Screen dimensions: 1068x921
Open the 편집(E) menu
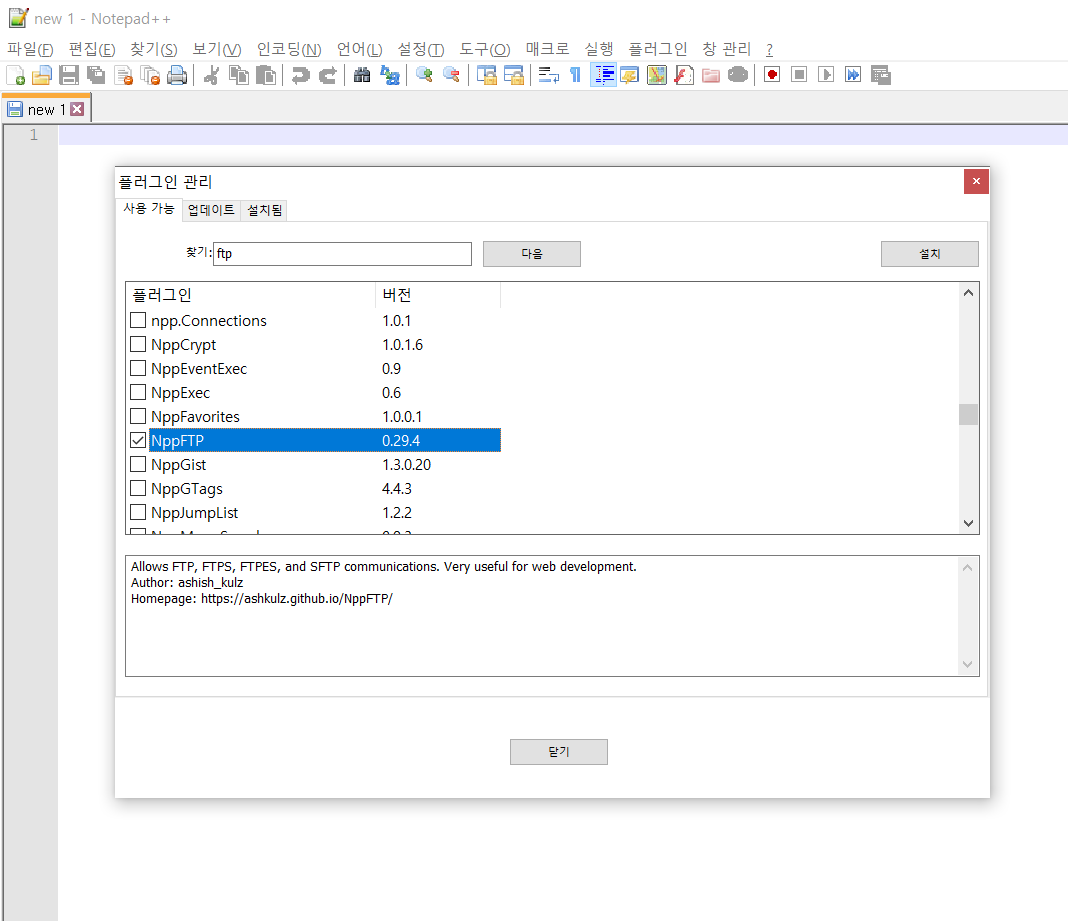(92, 50)
